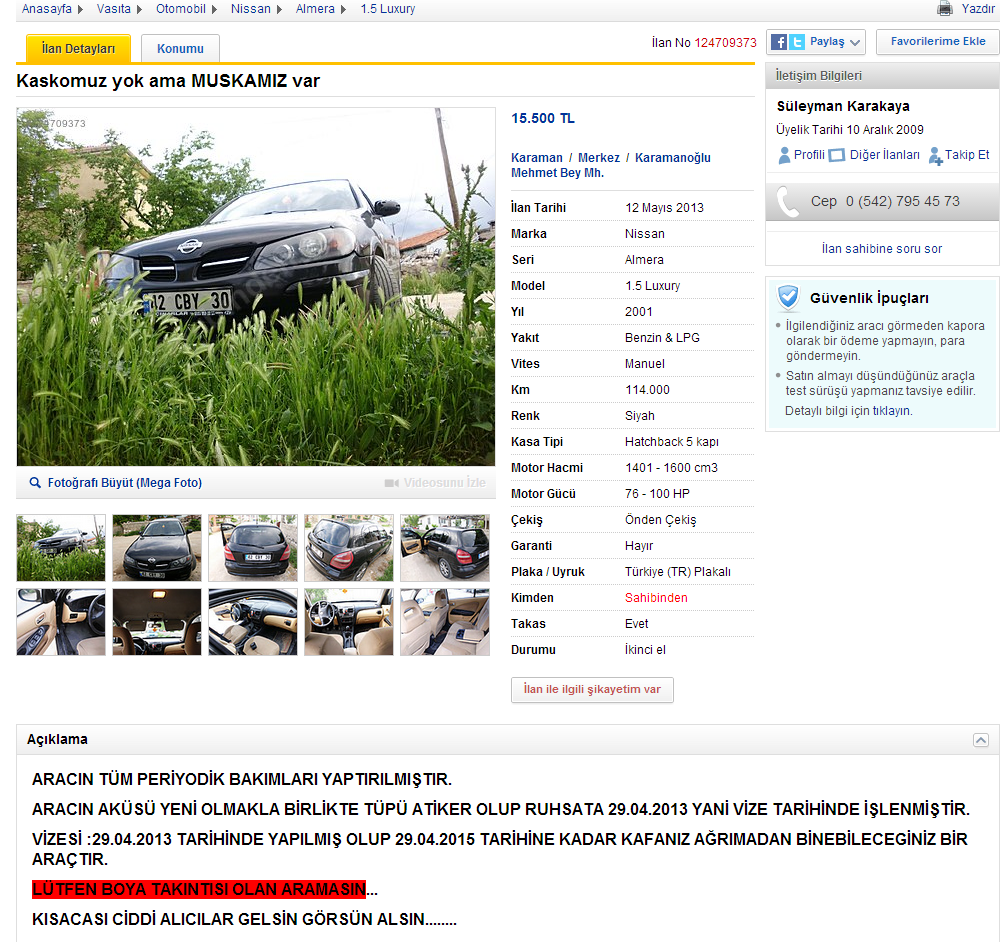1005x942 pixels.
Task: Open Fotoğrafı Büyüt (Mega Foto) link
Action: (x=125, y=483)
